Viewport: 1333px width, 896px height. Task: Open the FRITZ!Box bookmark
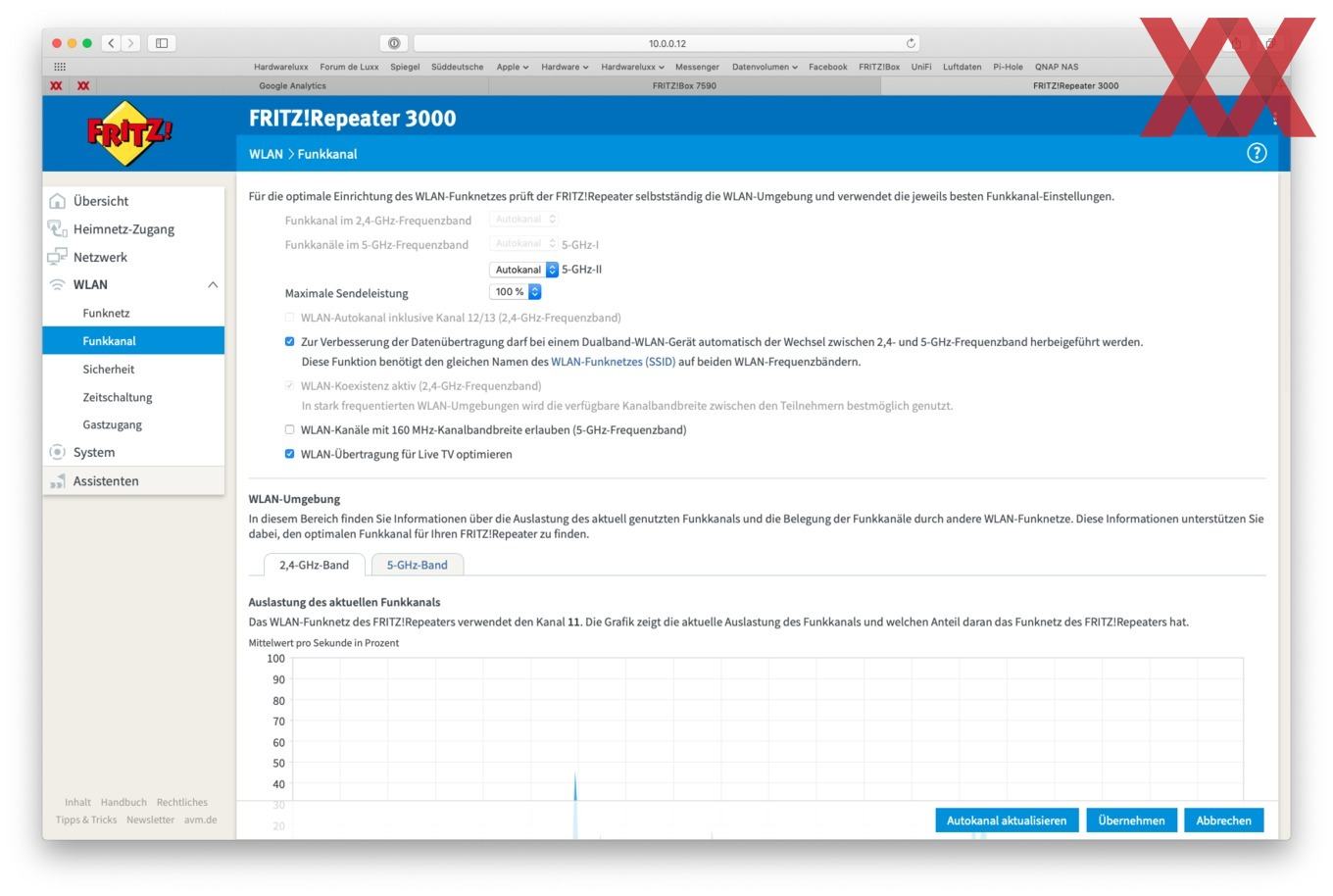pyautogui.click(x=879, y=67)
